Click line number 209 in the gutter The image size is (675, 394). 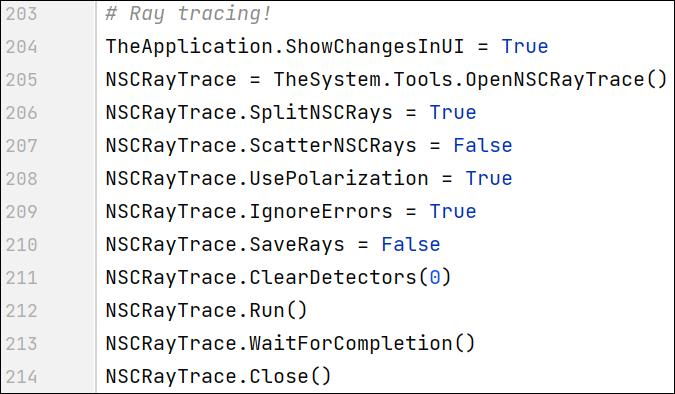(x=22, y=211)
